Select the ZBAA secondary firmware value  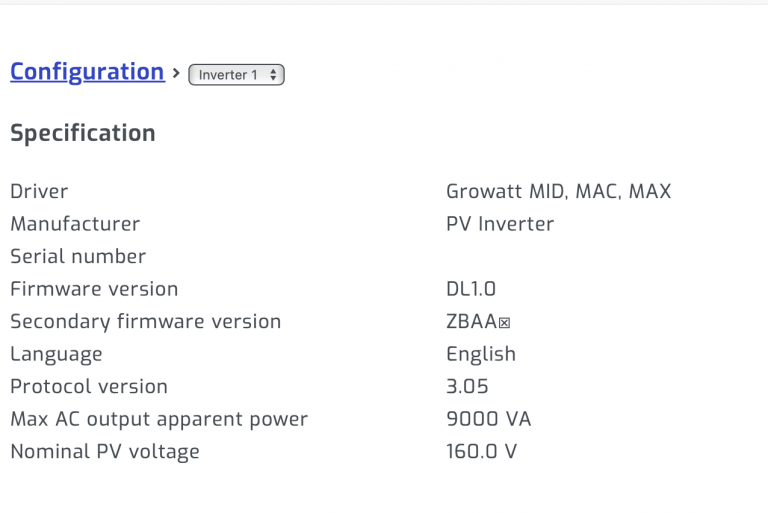click(x=478, y=322)
